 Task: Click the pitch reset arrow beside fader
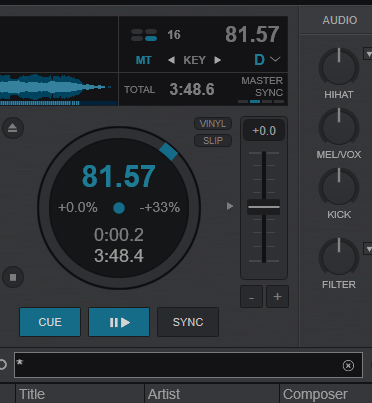pos(230,206)
